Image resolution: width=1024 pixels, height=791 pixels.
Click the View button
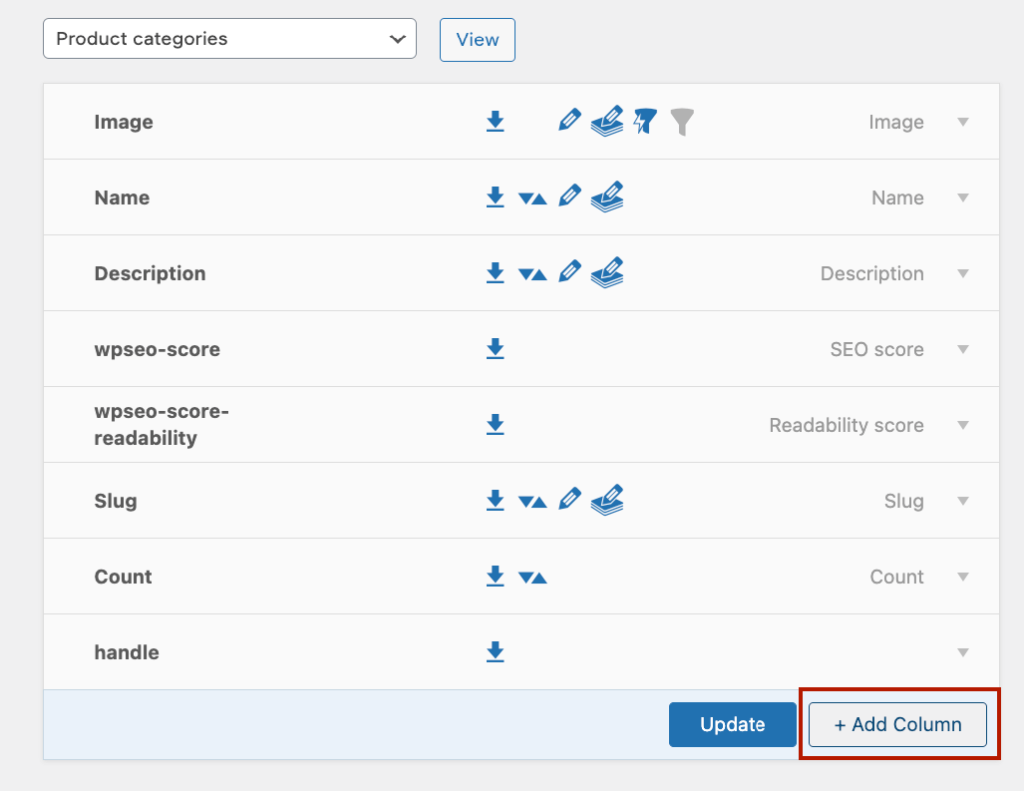click(477, 40)
